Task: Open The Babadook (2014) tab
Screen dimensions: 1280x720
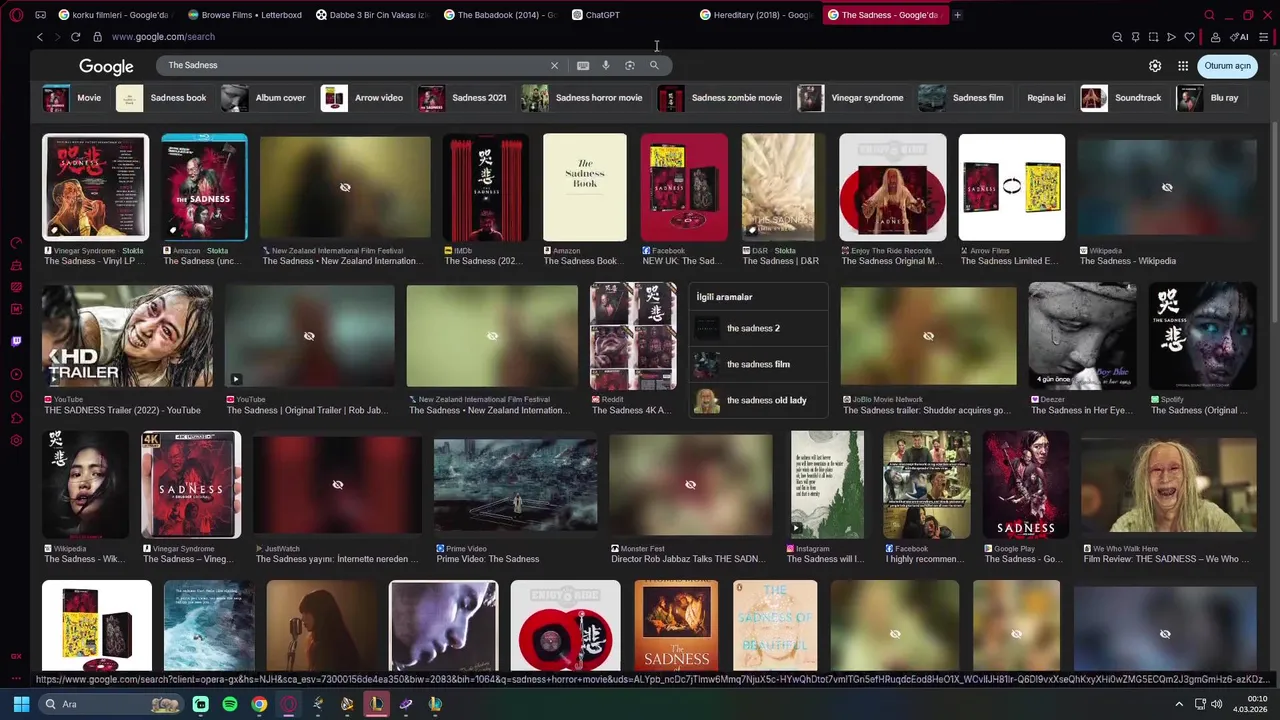Action: [503, 15]
